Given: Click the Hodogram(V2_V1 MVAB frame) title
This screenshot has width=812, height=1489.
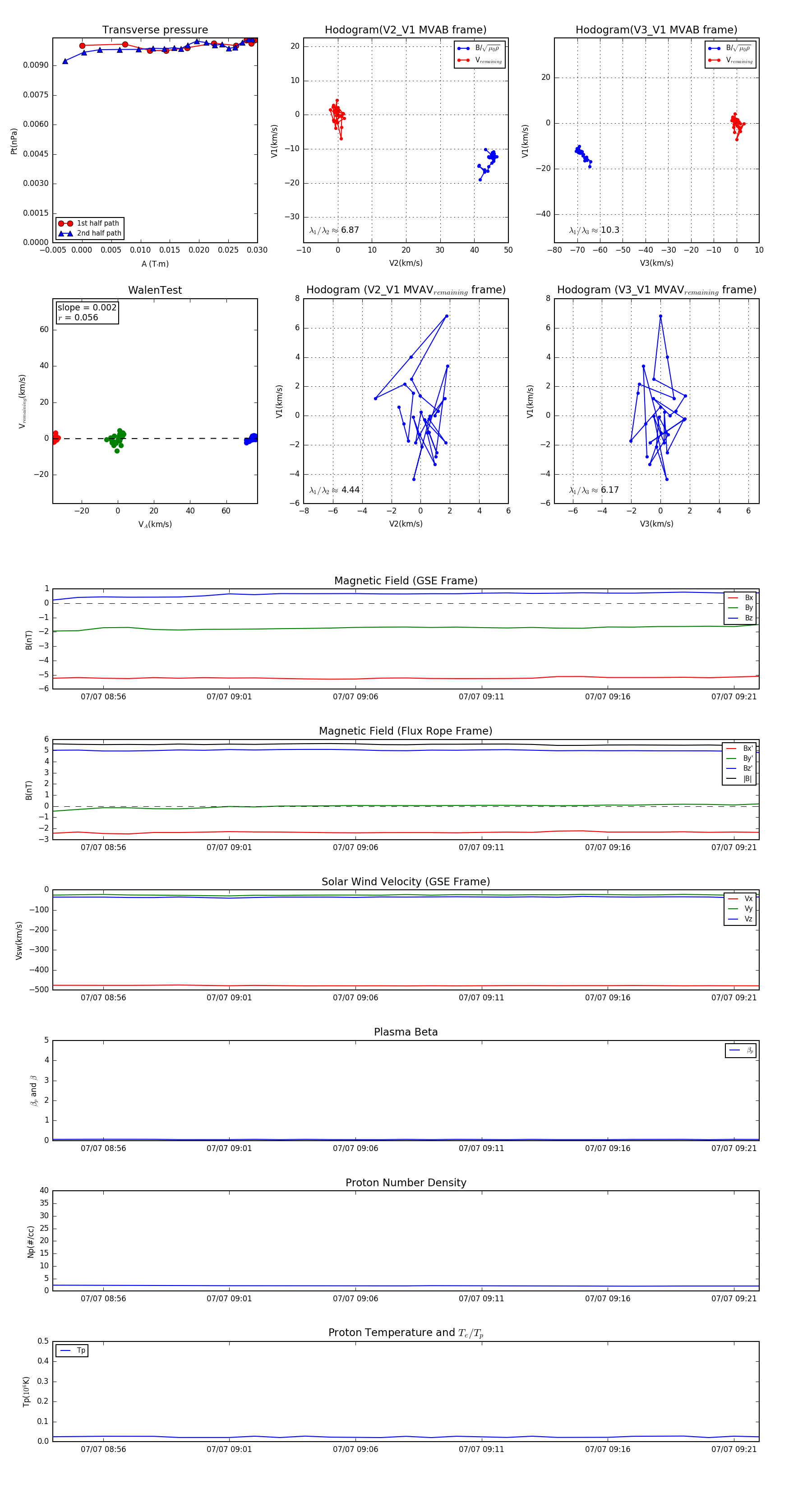Looking at the screenshot, I should pyautogui.click(x=406, y=29).
